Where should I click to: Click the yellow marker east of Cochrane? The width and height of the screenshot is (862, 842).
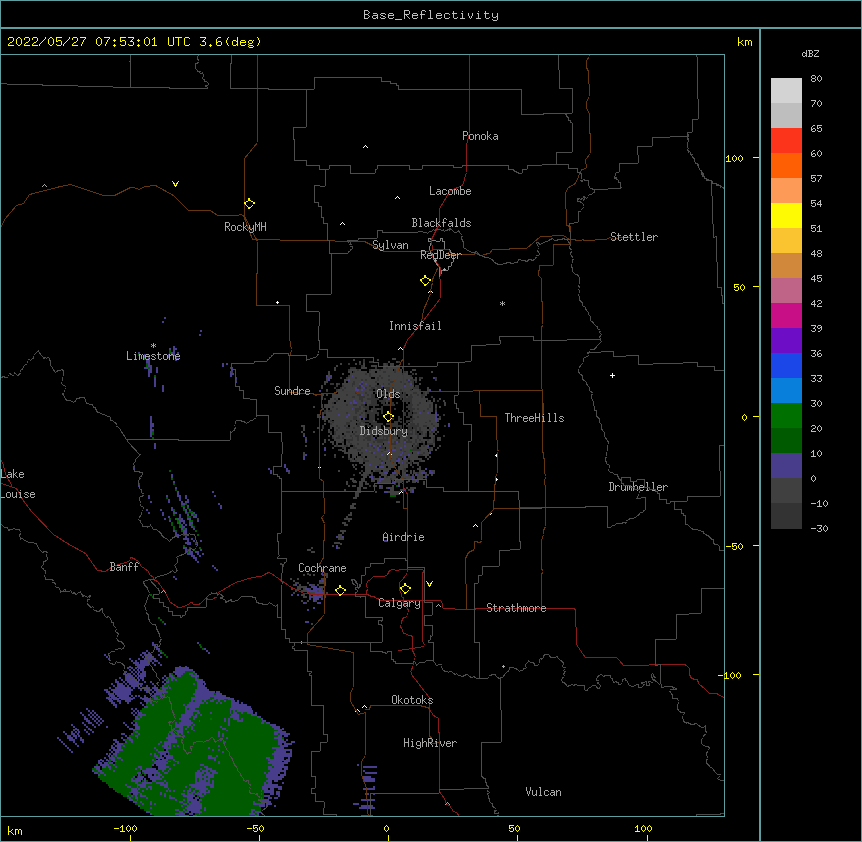340,590
